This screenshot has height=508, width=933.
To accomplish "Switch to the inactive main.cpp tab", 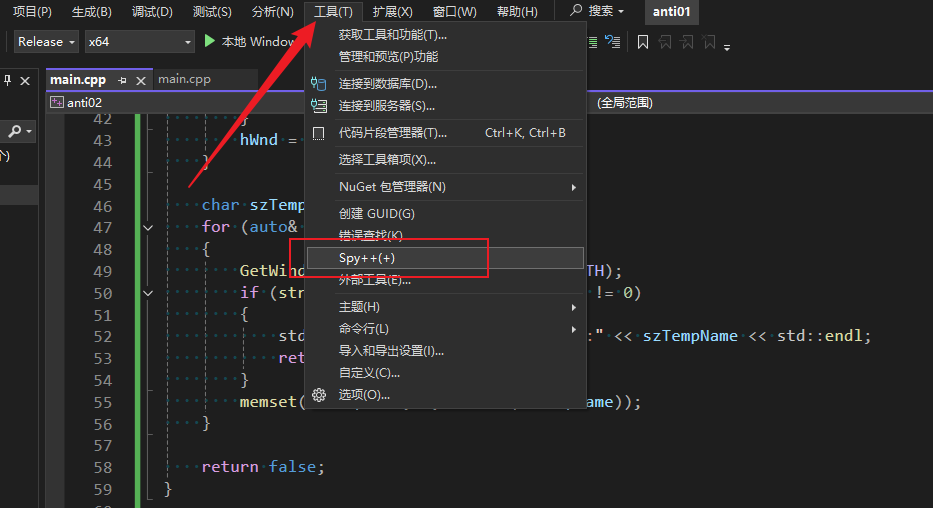I will pyautogui.click(x=184, y=80).
